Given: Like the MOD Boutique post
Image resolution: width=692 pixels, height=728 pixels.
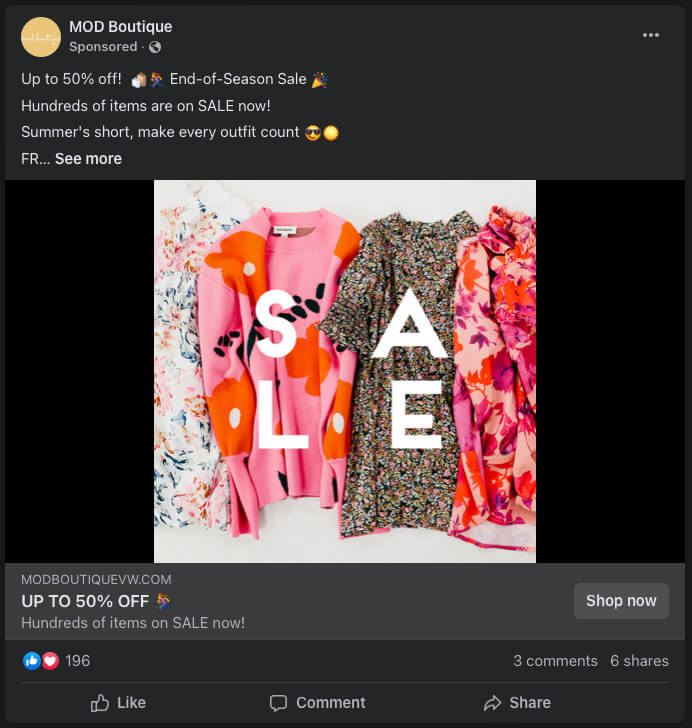Looking at the screenshot, I should click(118, 703).
